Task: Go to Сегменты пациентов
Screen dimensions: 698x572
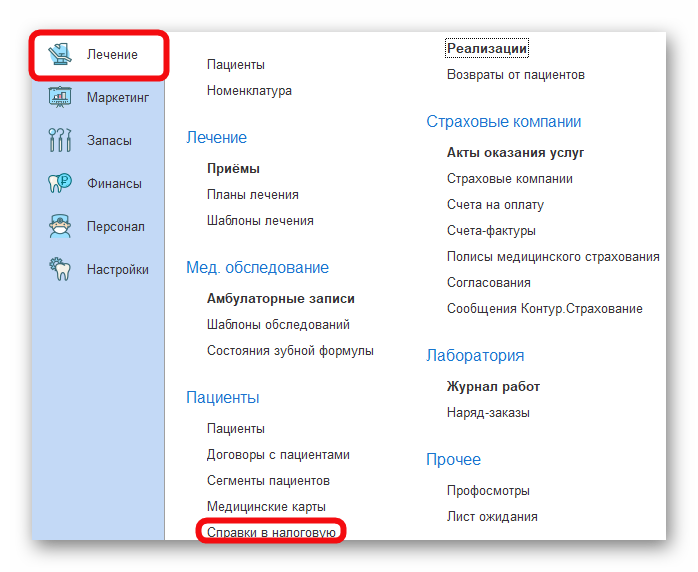Action: (268, 481)
